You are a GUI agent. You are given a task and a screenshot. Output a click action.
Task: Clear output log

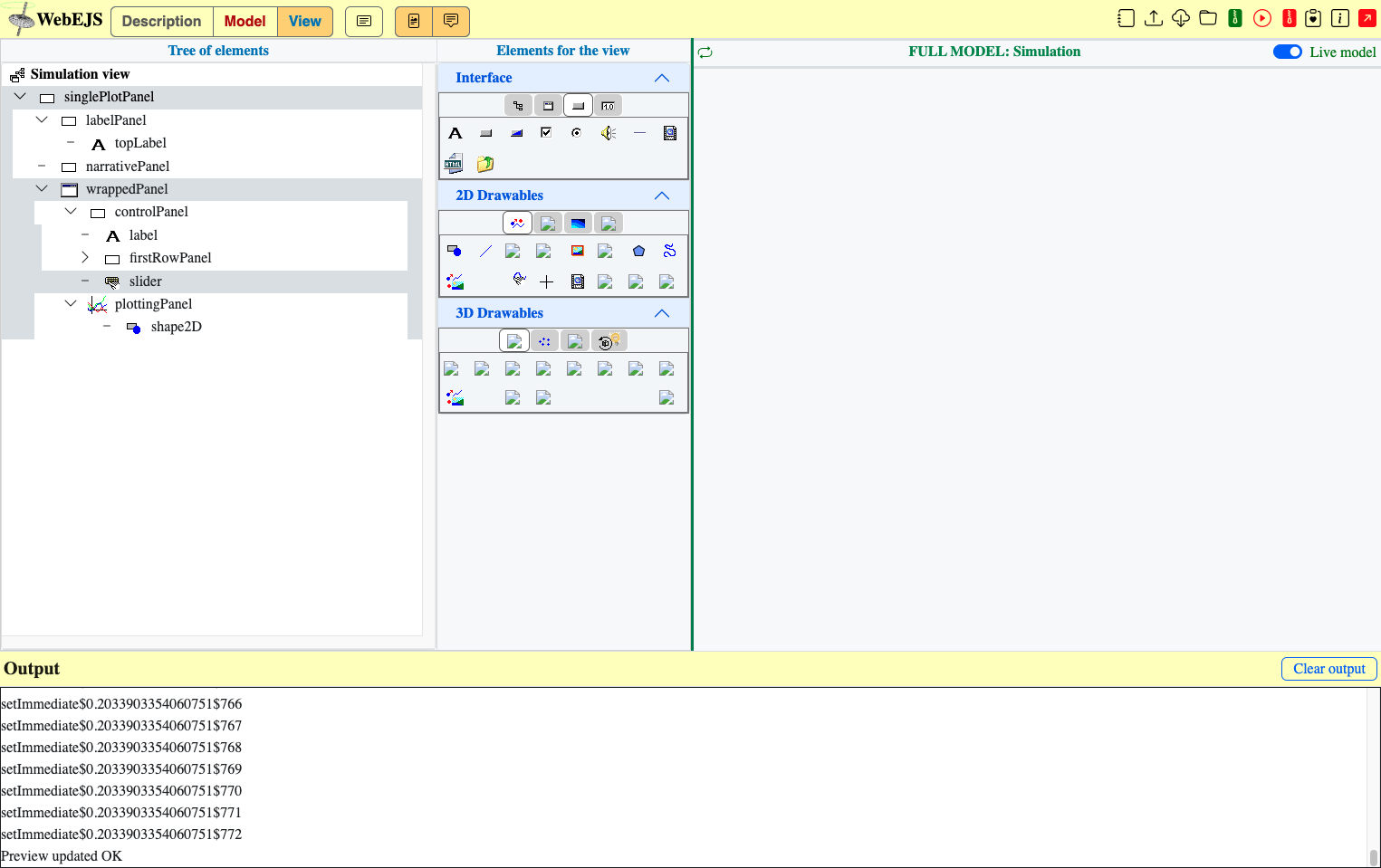[1328, 669]
